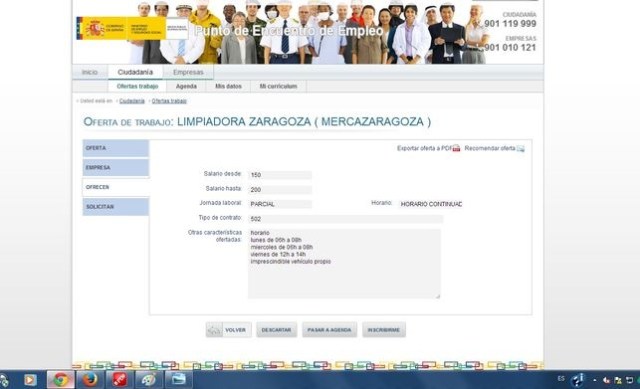Click the Salario hasta field

[280, 190]
